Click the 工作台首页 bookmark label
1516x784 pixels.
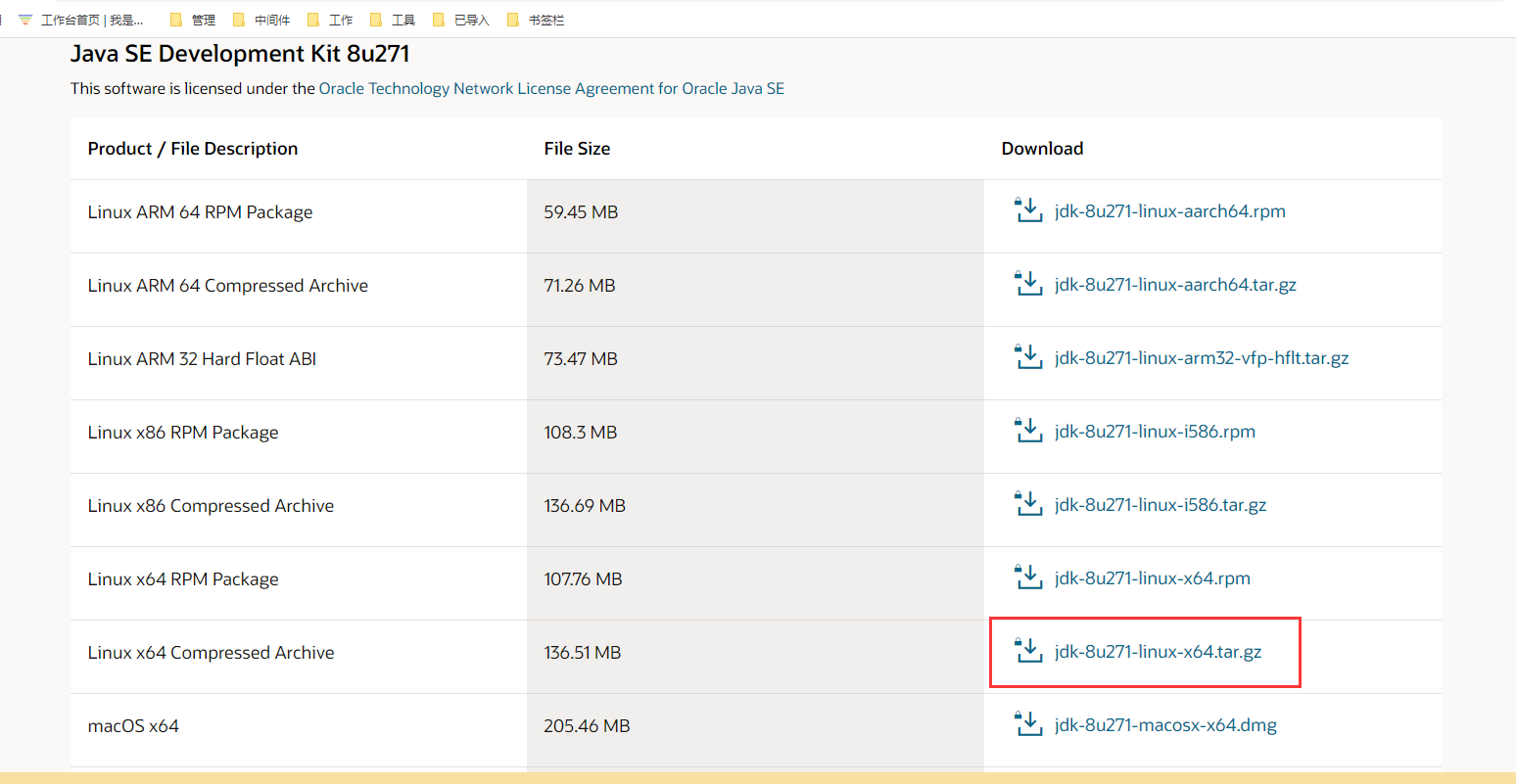tap(92, 20)
